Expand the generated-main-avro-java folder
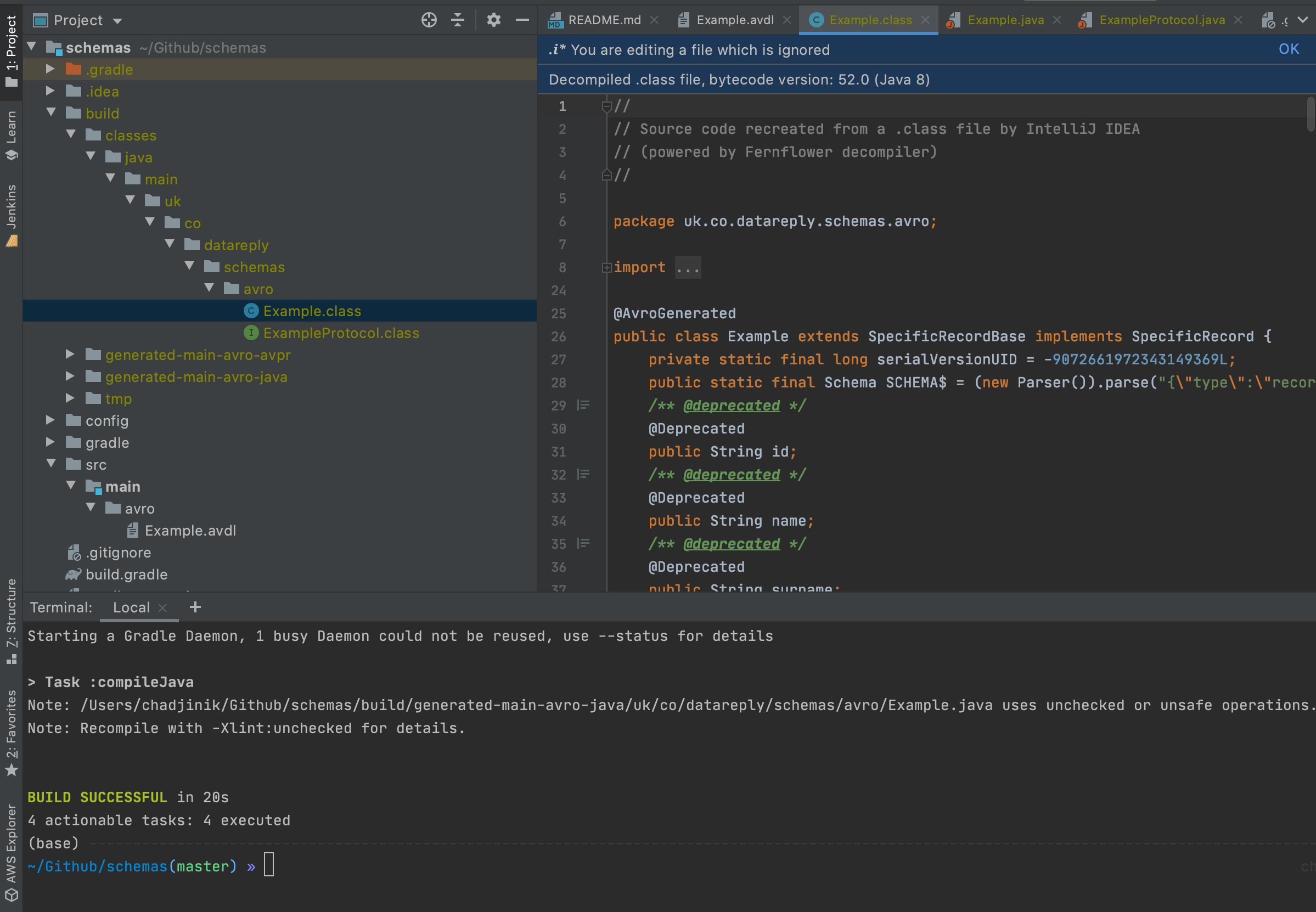 [70, 376]
